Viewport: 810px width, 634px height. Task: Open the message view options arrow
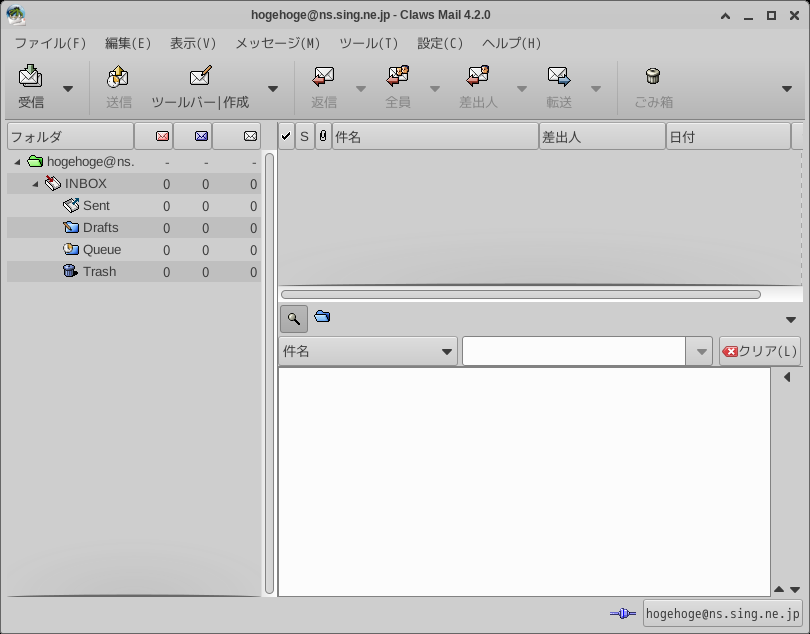790,320
